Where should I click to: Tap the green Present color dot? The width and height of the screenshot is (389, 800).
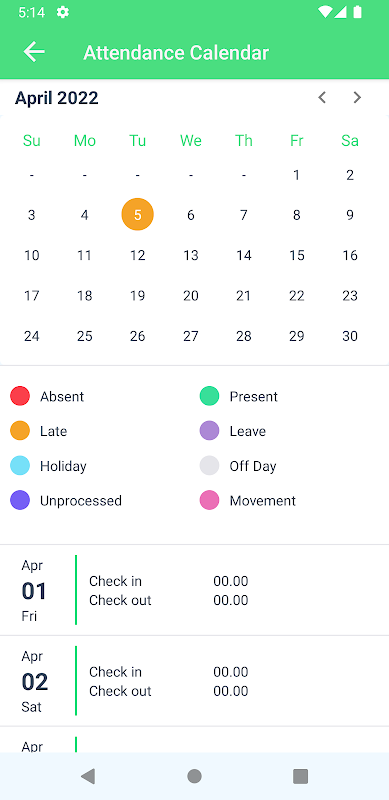(209, 396)
